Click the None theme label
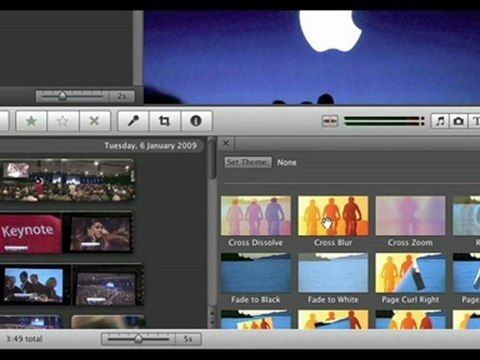 coord(287,163)
